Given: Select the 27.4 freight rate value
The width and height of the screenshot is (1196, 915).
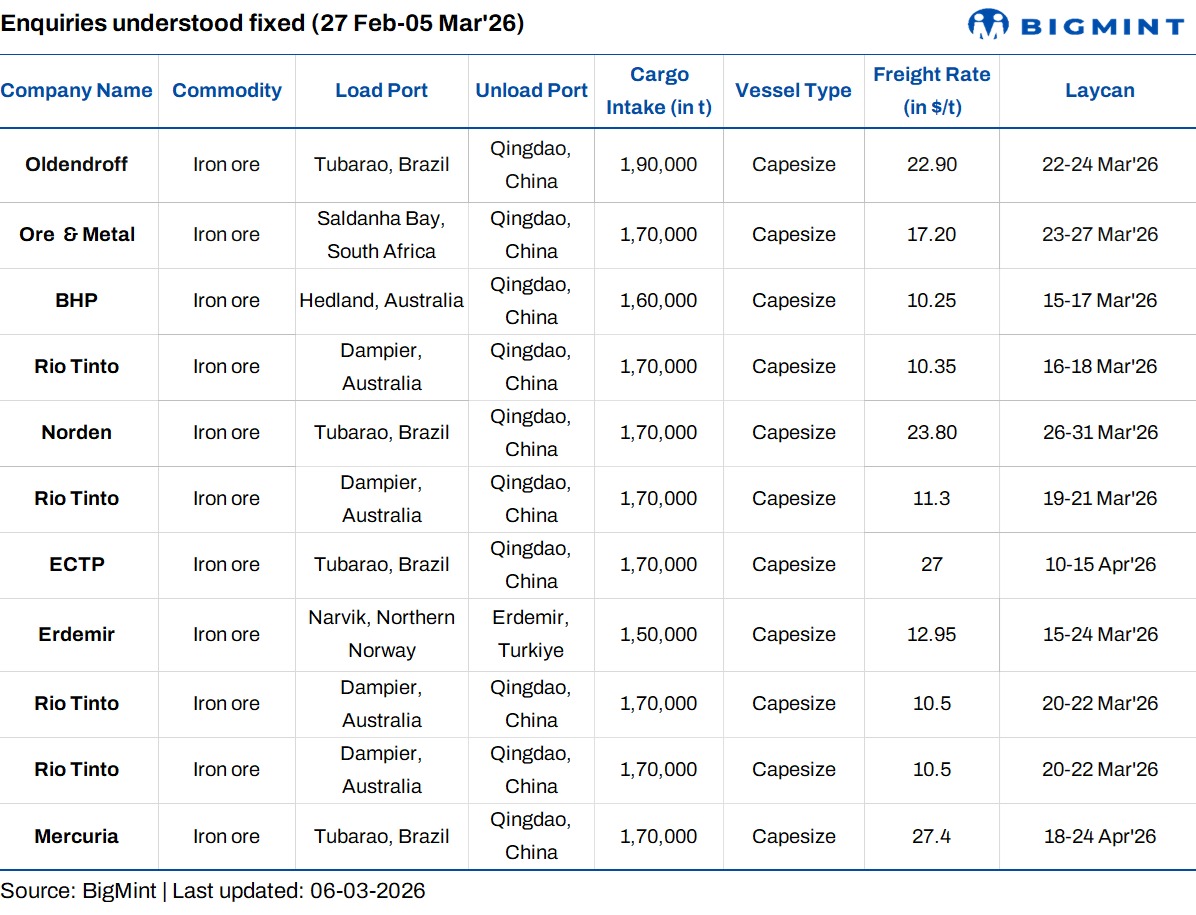Looking at the screenshot, I should (x=931, y=837).
